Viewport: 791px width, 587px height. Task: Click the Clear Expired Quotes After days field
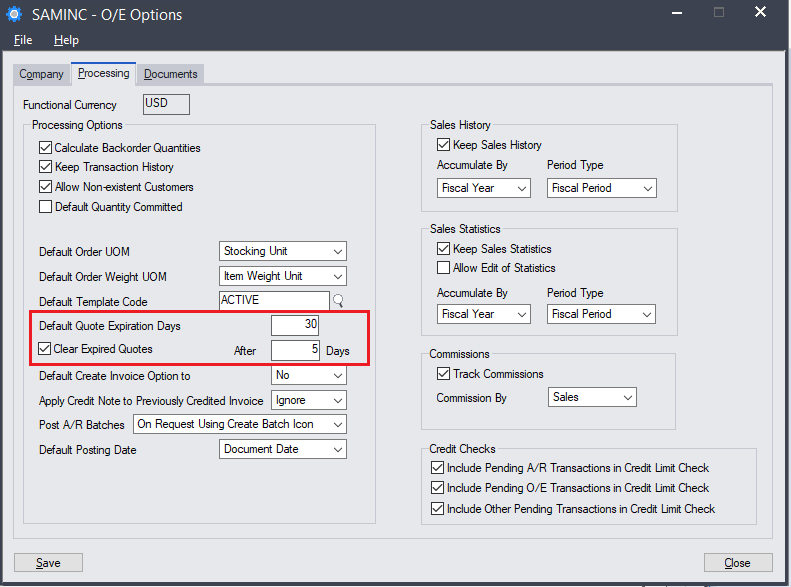(x=295, y=350)
